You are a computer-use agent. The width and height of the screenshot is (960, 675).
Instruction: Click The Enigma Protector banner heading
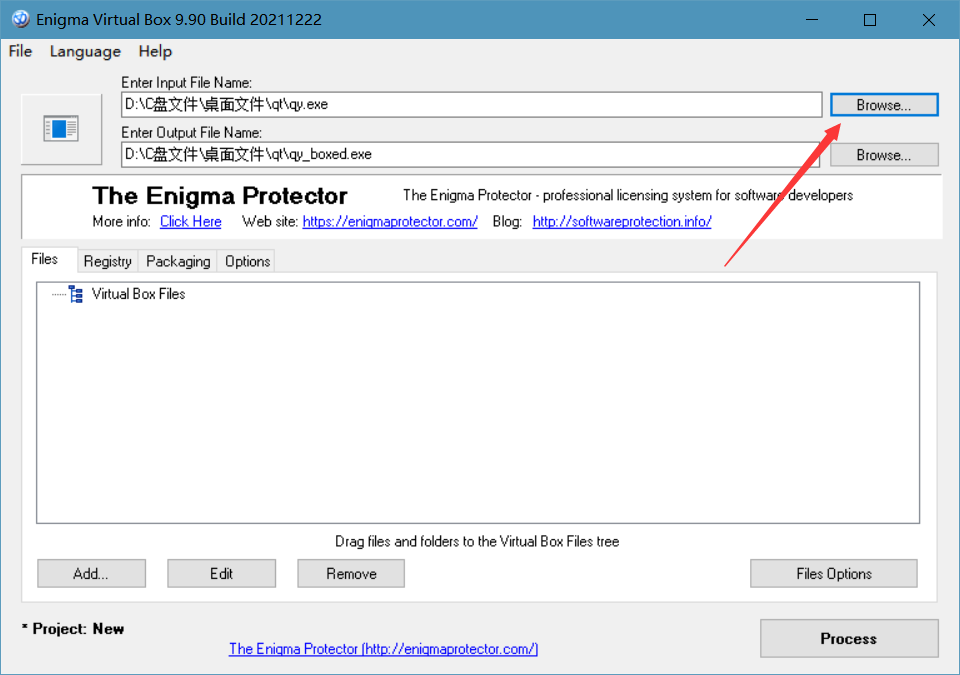click(220, 196)
